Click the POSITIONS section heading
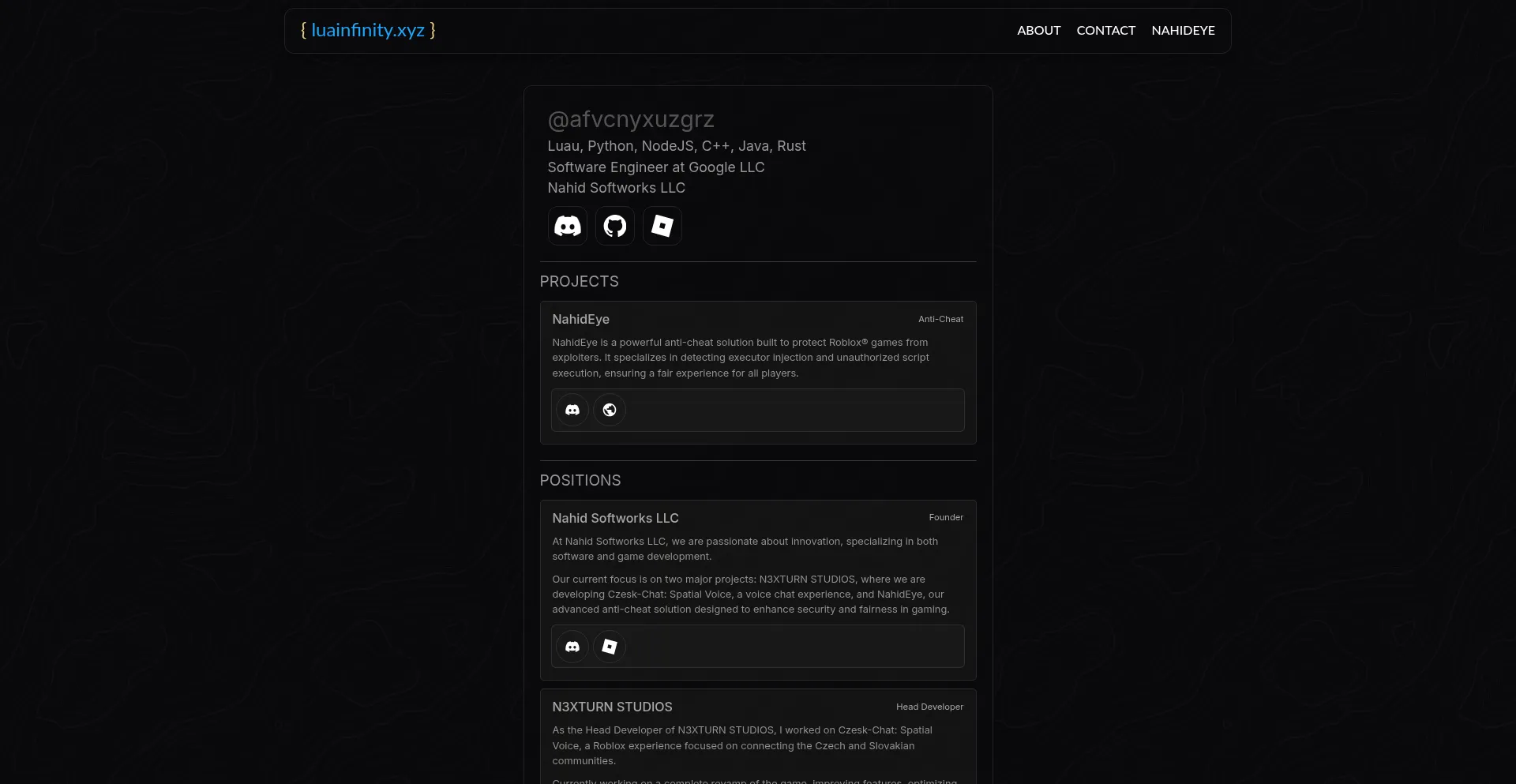 580,481
